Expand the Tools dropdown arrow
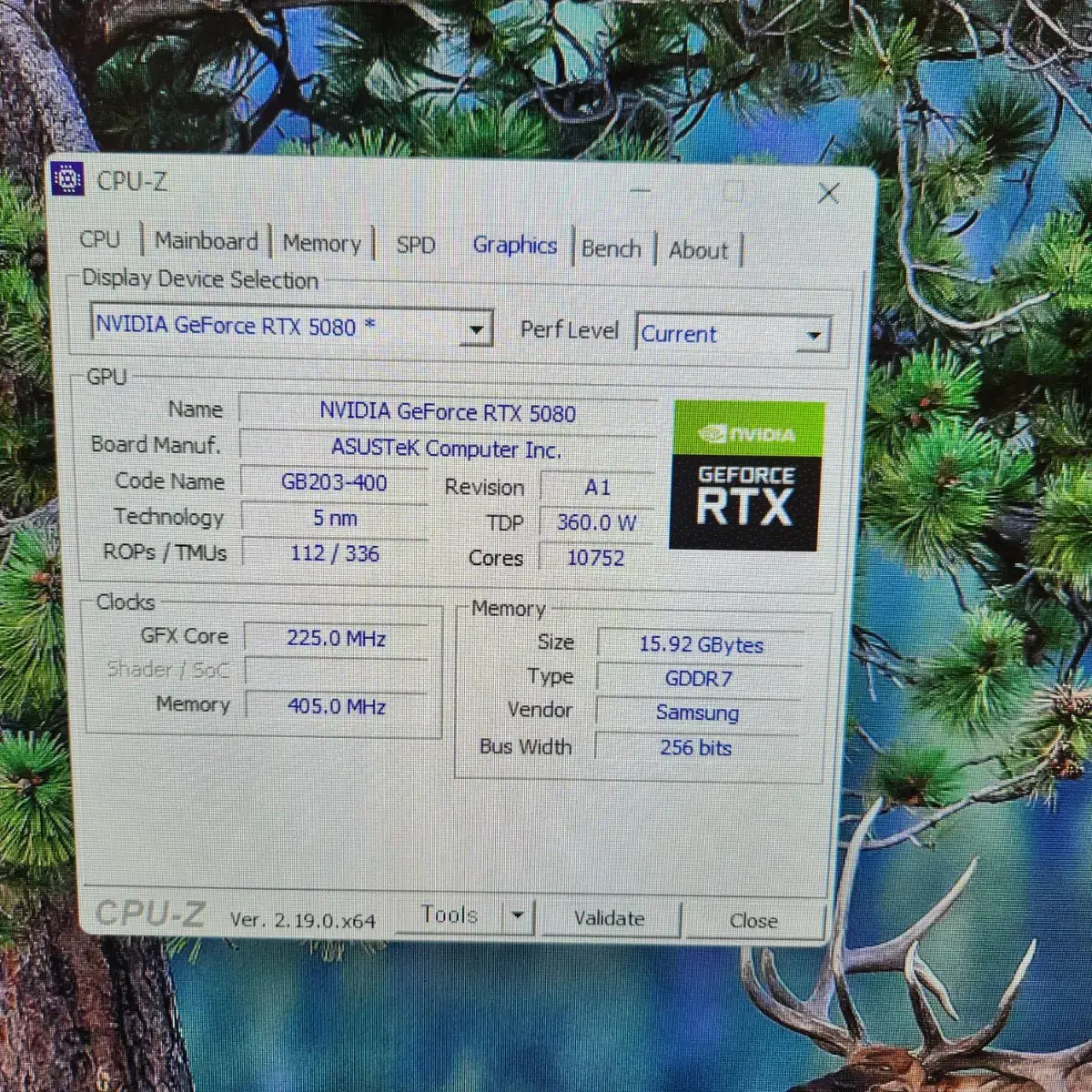This screenshot has height=1092, width=1092. (x=518, y=915)
